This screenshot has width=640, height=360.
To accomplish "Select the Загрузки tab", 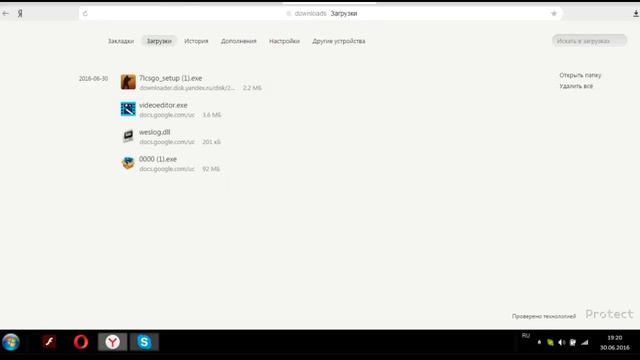I will coord(159,41).
